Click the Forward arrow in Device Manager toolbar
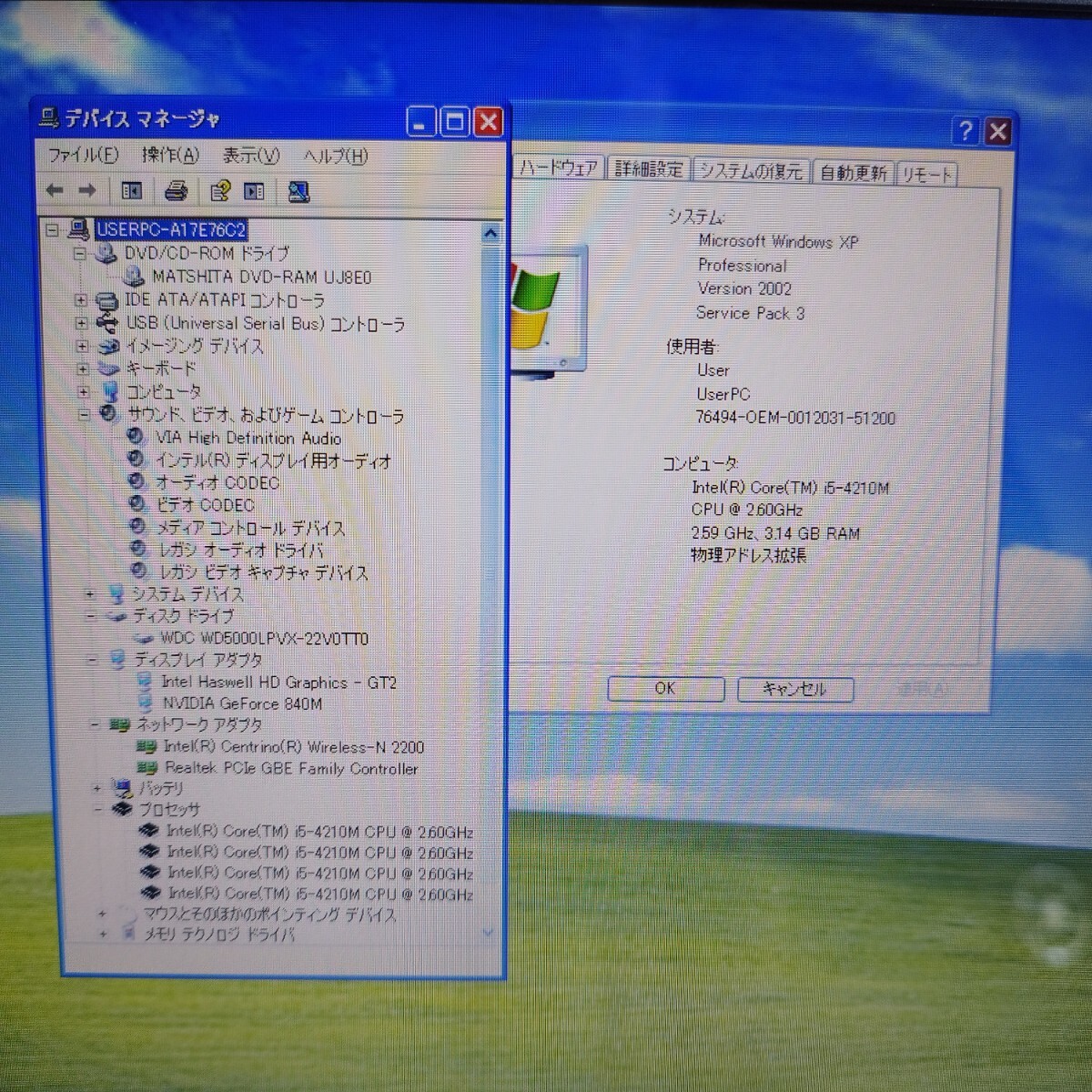The height and width of the screenshot is (1092, 1092). [x=87, y=190]
